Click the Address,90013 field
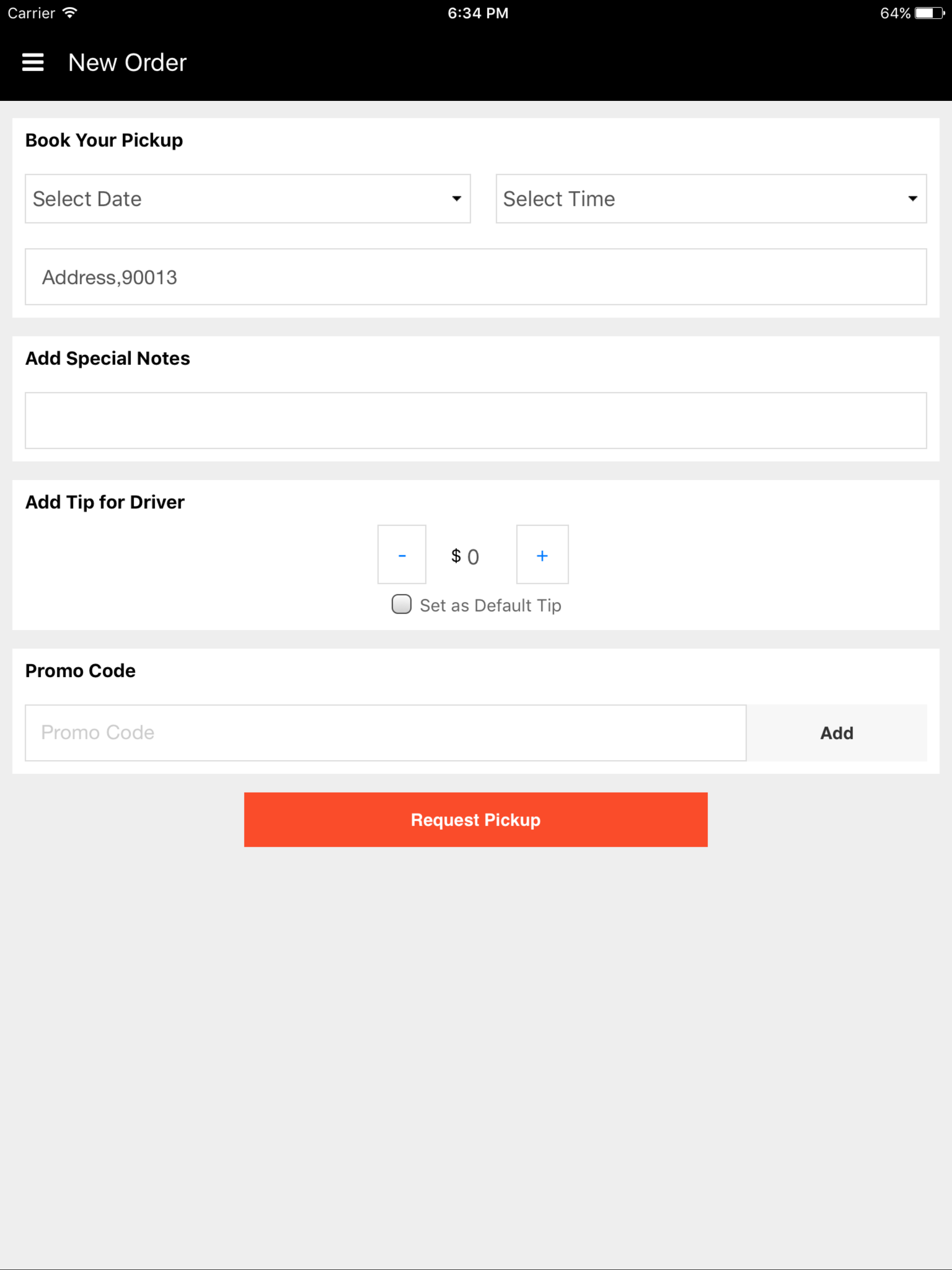Image resolution: width=952 pixels, height=1270 pixels. coord(476,277)
